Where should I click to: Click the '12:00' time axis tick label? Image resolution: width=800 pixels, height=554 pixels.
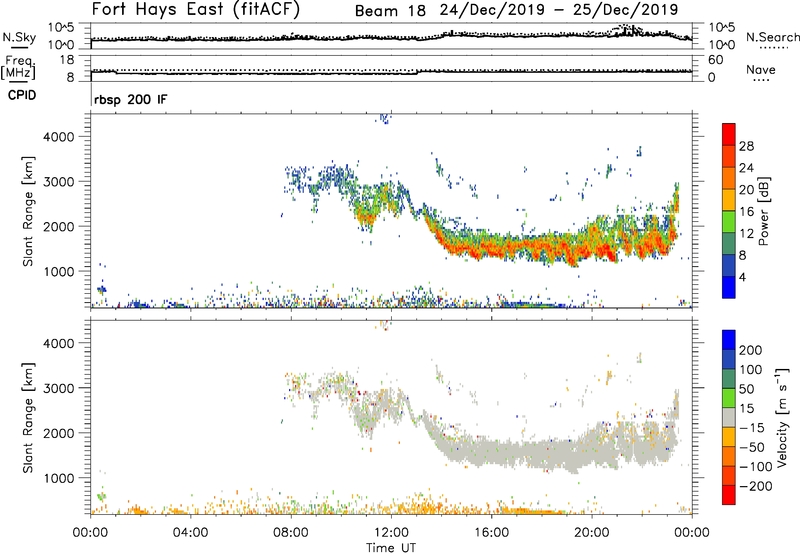[x=391, y=533]
